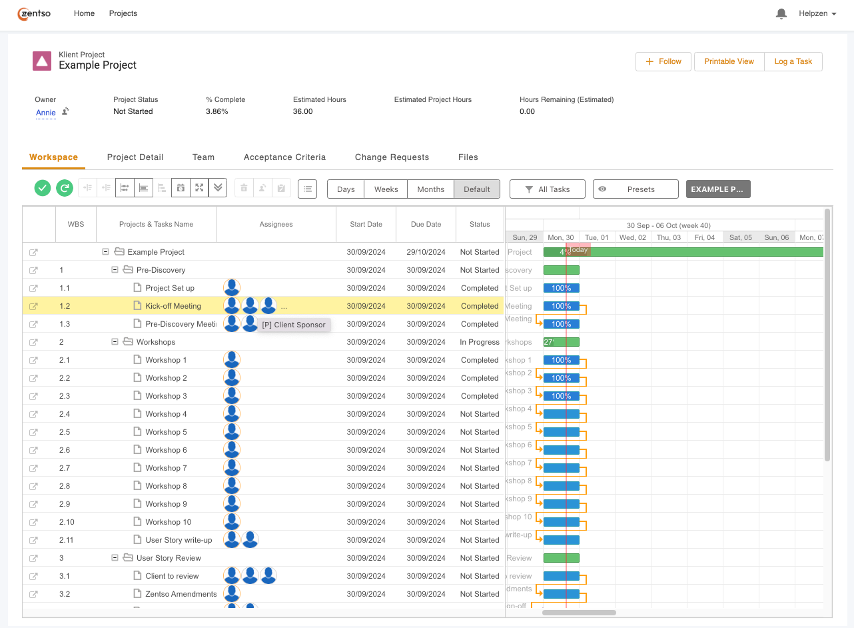Click the fullscreen expand arrows icon
This screenshot has width=854, height=628.
coord(199,188)
